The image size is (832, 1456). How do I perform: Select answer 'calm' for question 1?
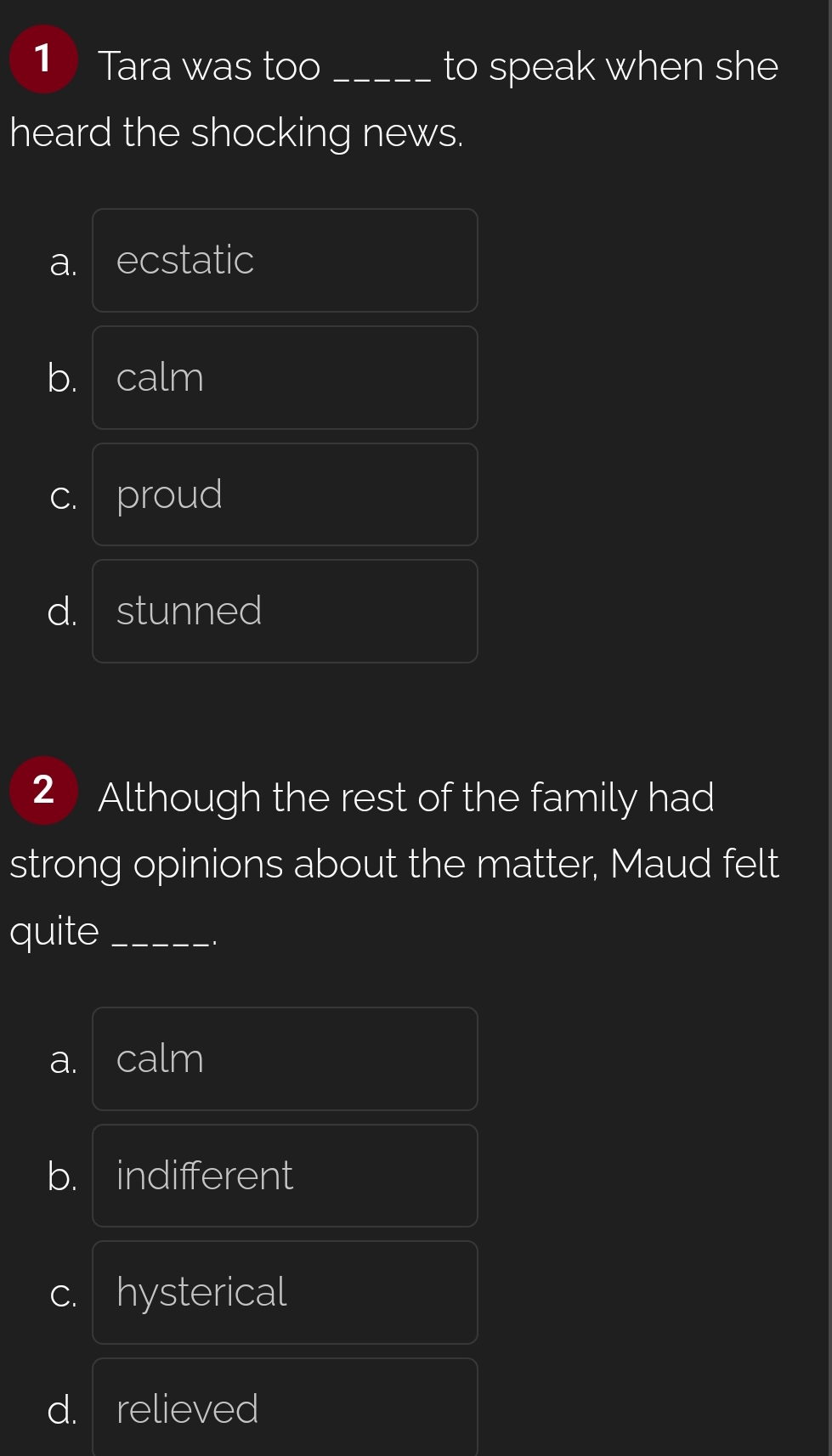point(285,377)
